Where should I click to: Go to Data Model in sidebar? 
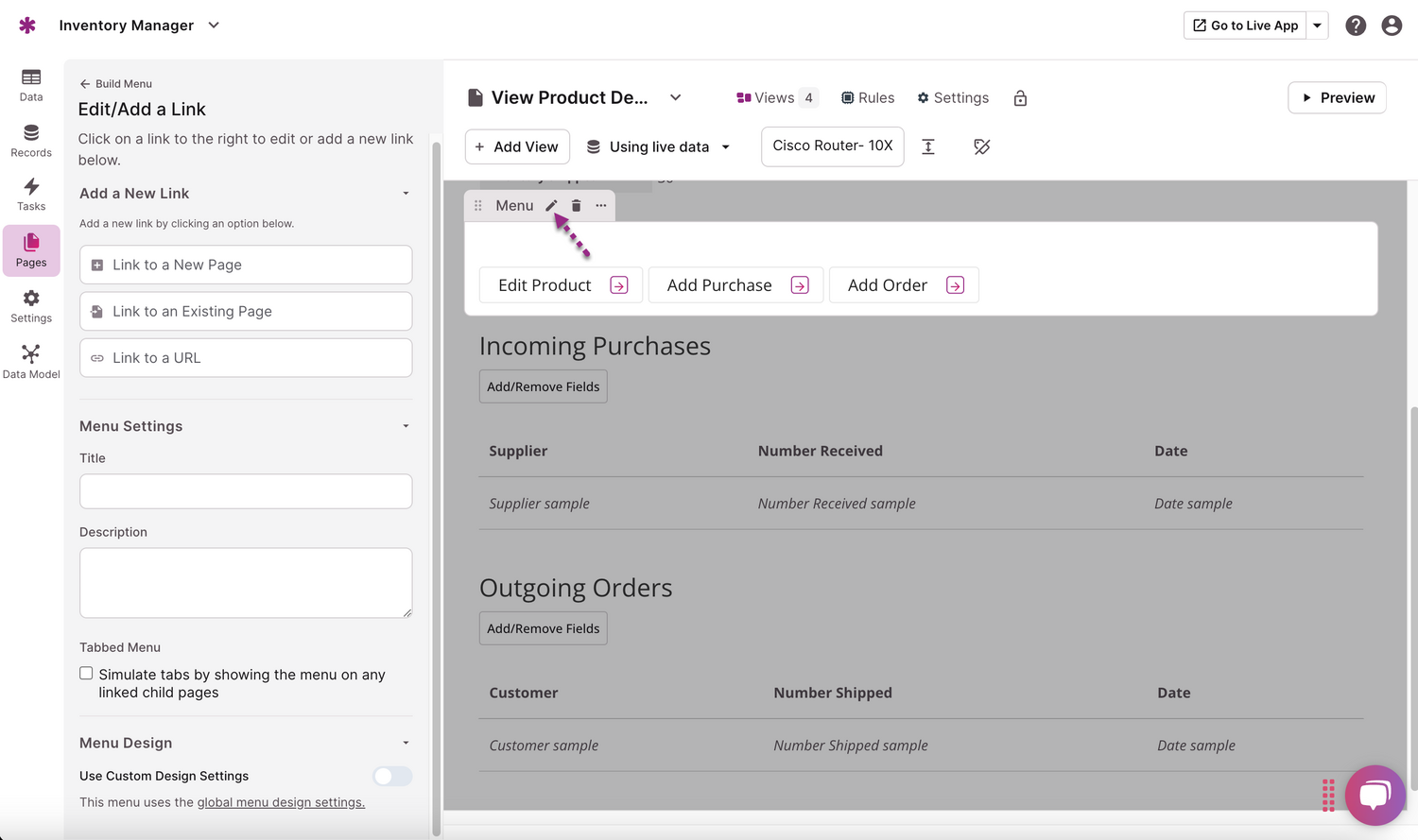point(31,362)
